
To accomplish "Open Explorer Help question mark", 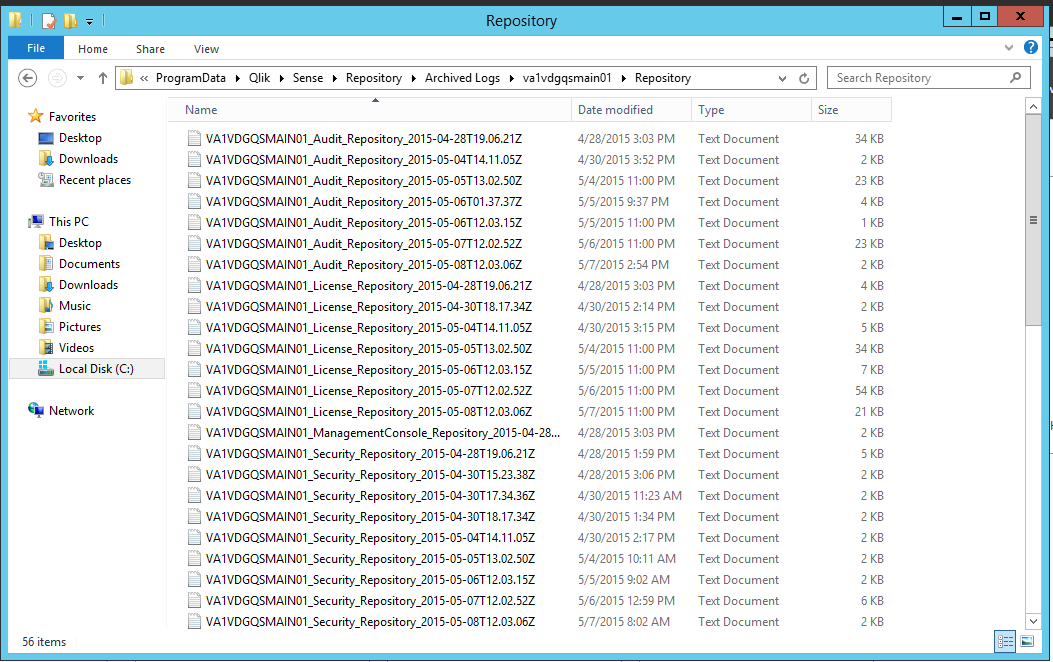I will tap(1031, 47).
